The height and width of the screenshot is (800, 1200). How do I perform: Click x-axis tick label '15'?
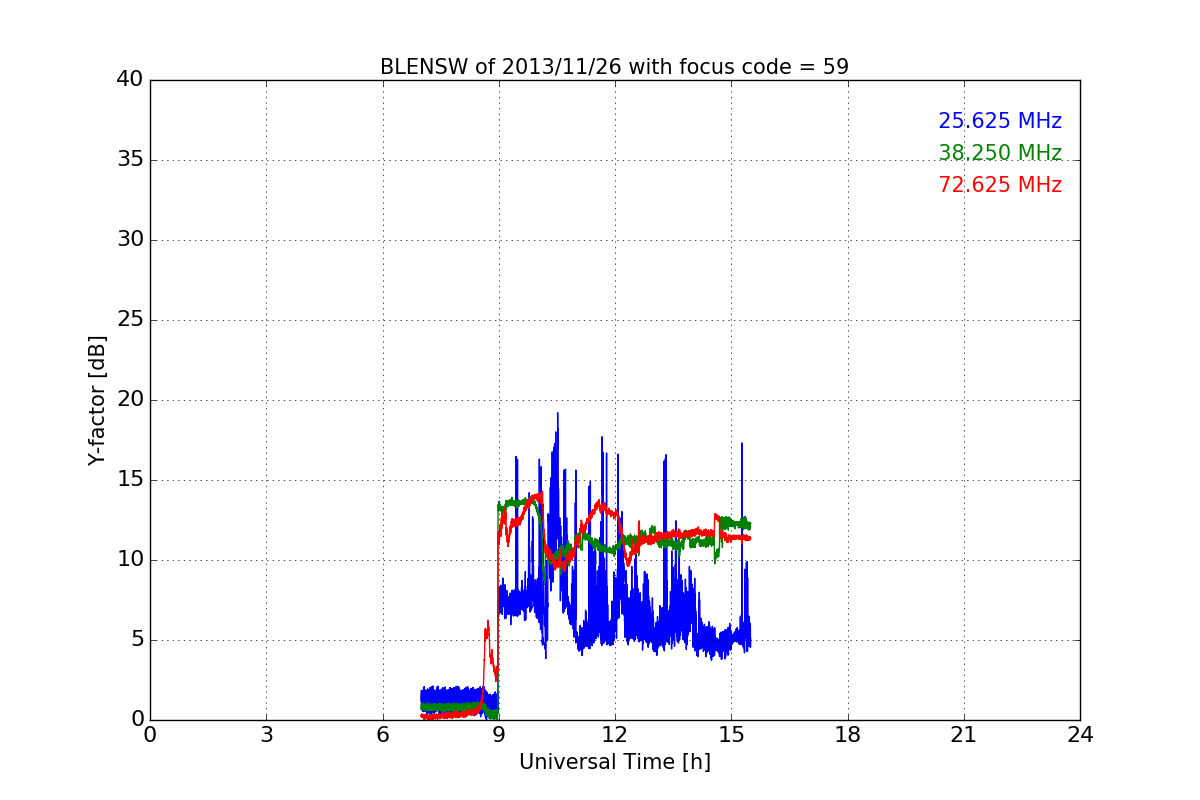pos(731,735)
